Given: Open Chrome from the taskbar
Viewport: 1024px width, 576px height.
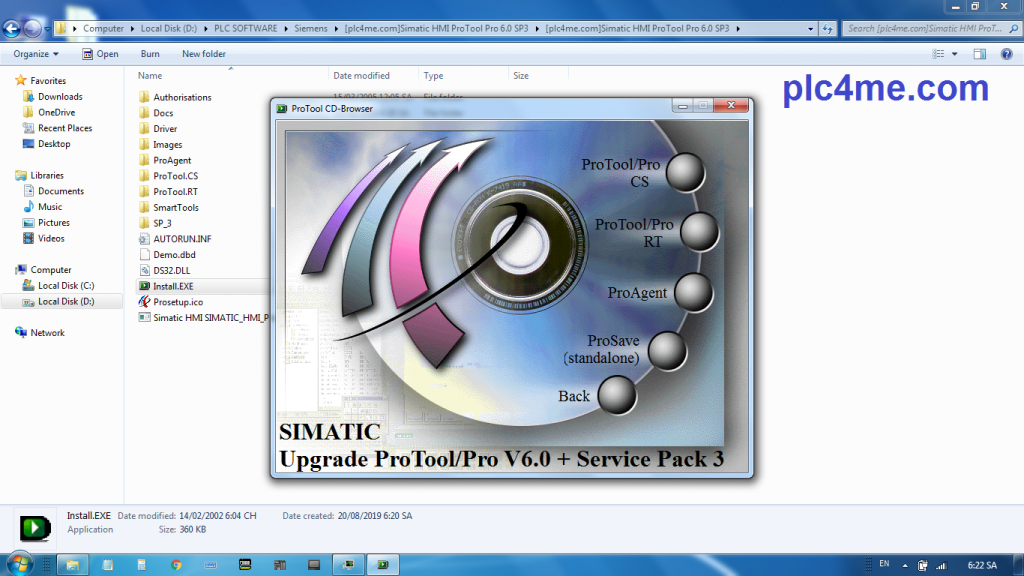Looking at the screenshot, I should click(176, 564).
